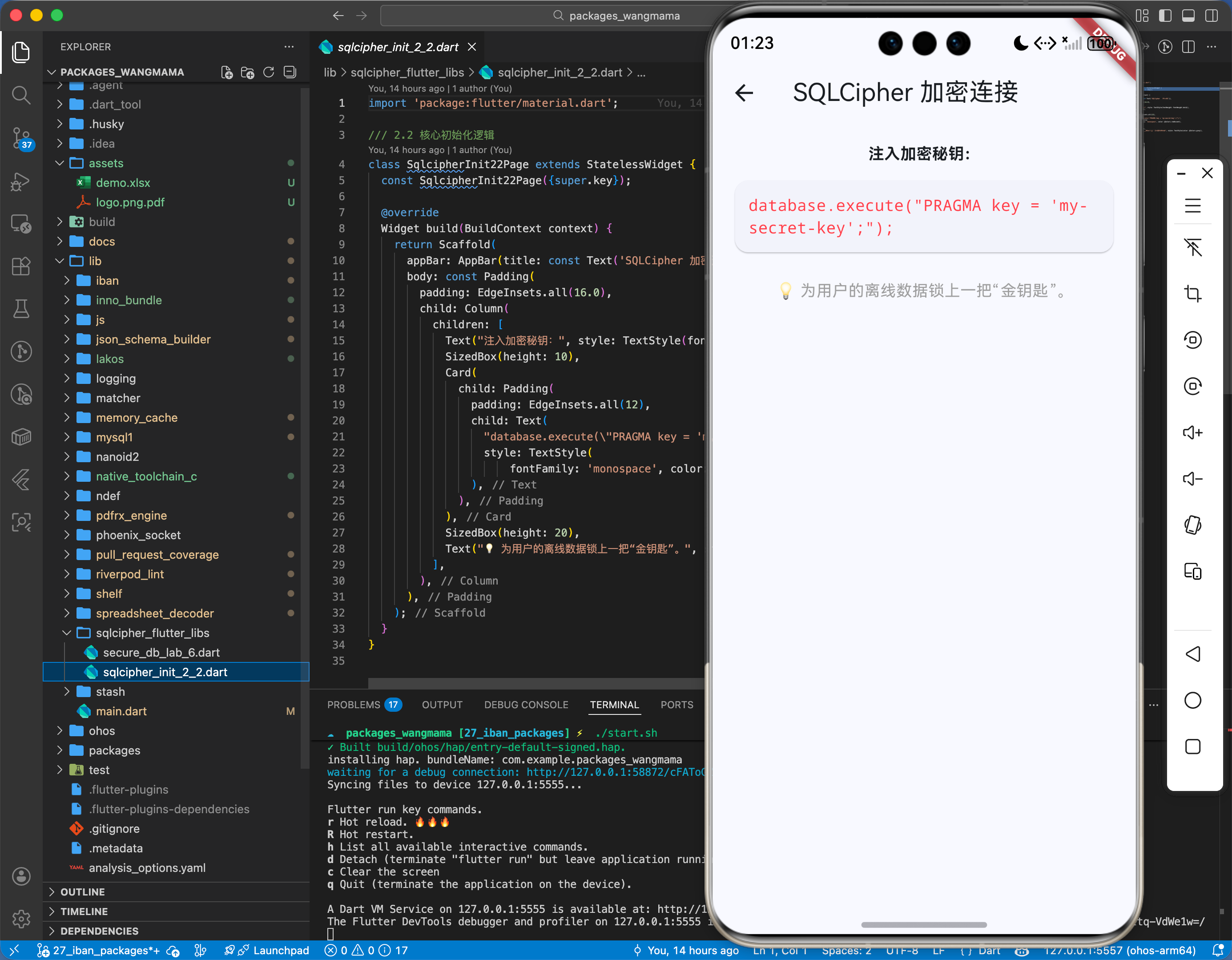Open the Run and Debug view
Viewport: 1232px width, 960px height.
click(x=21, y=181)
